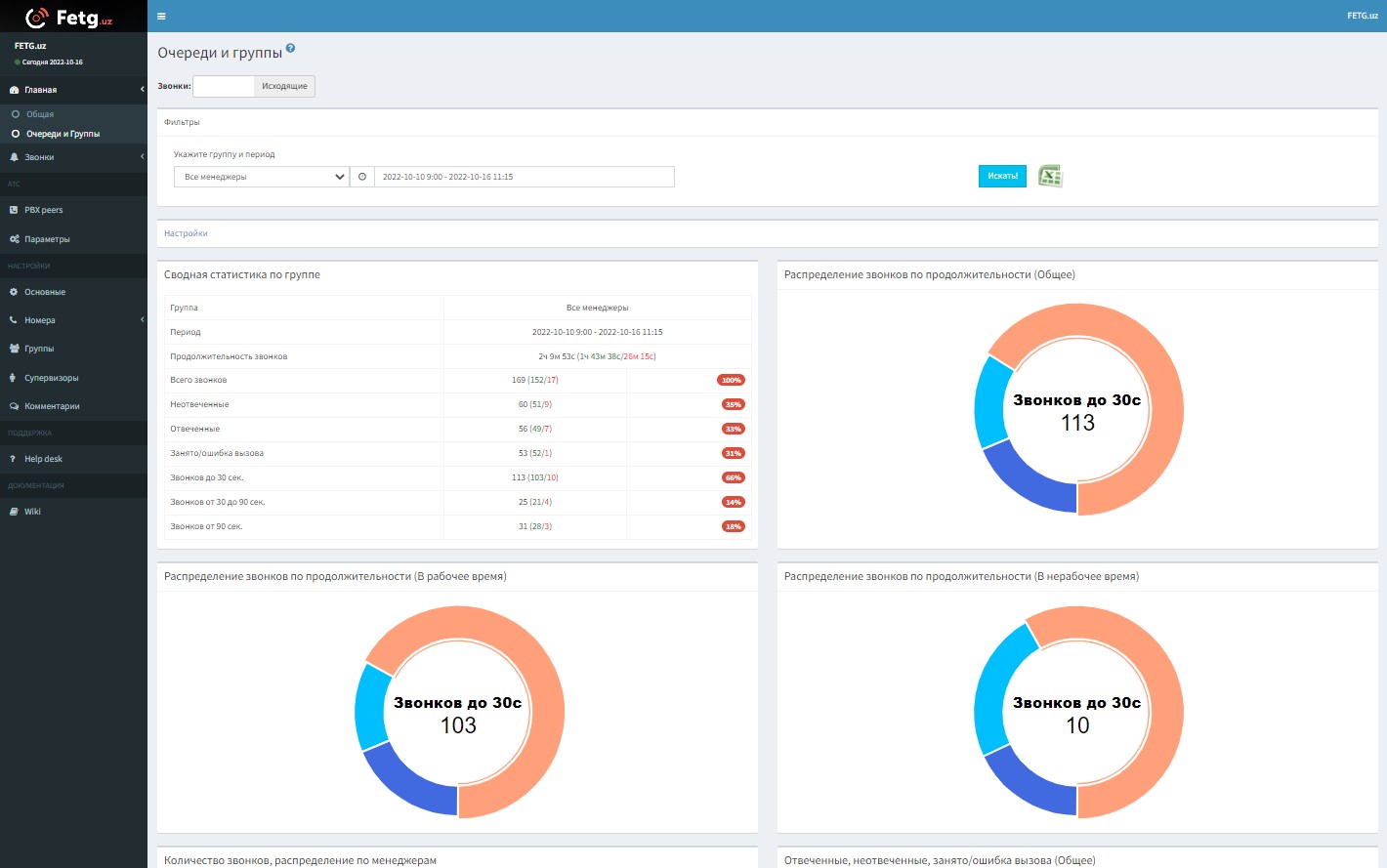Click value 169 (152/17) in Всего звонков
The image size is (1387, 868).
[x=535, y=380]
